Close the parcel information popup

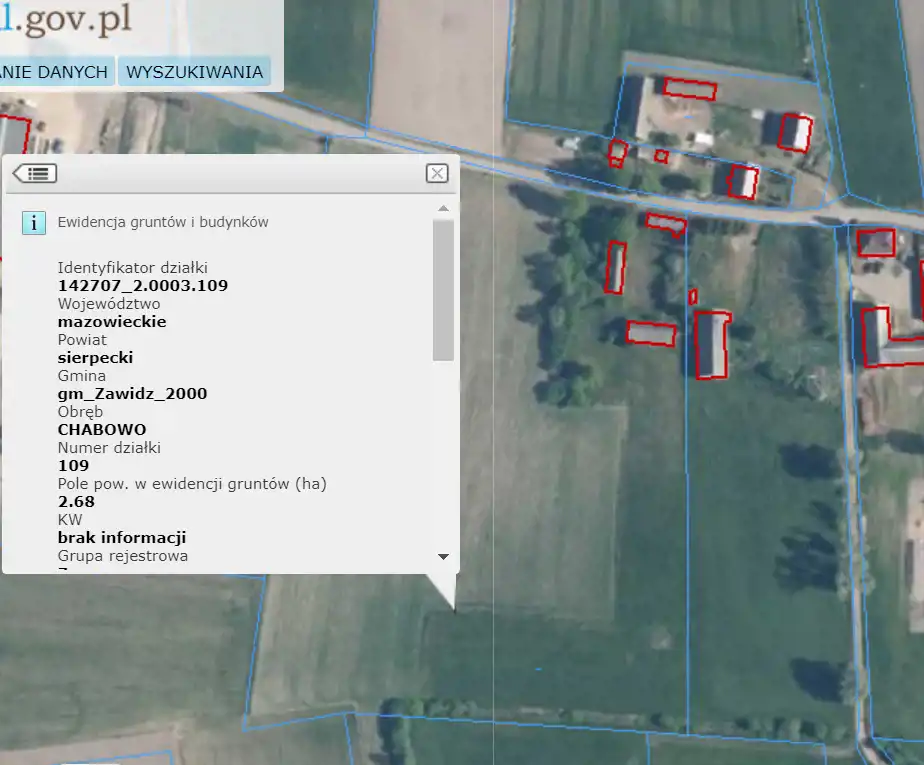(x=437, y=173)
